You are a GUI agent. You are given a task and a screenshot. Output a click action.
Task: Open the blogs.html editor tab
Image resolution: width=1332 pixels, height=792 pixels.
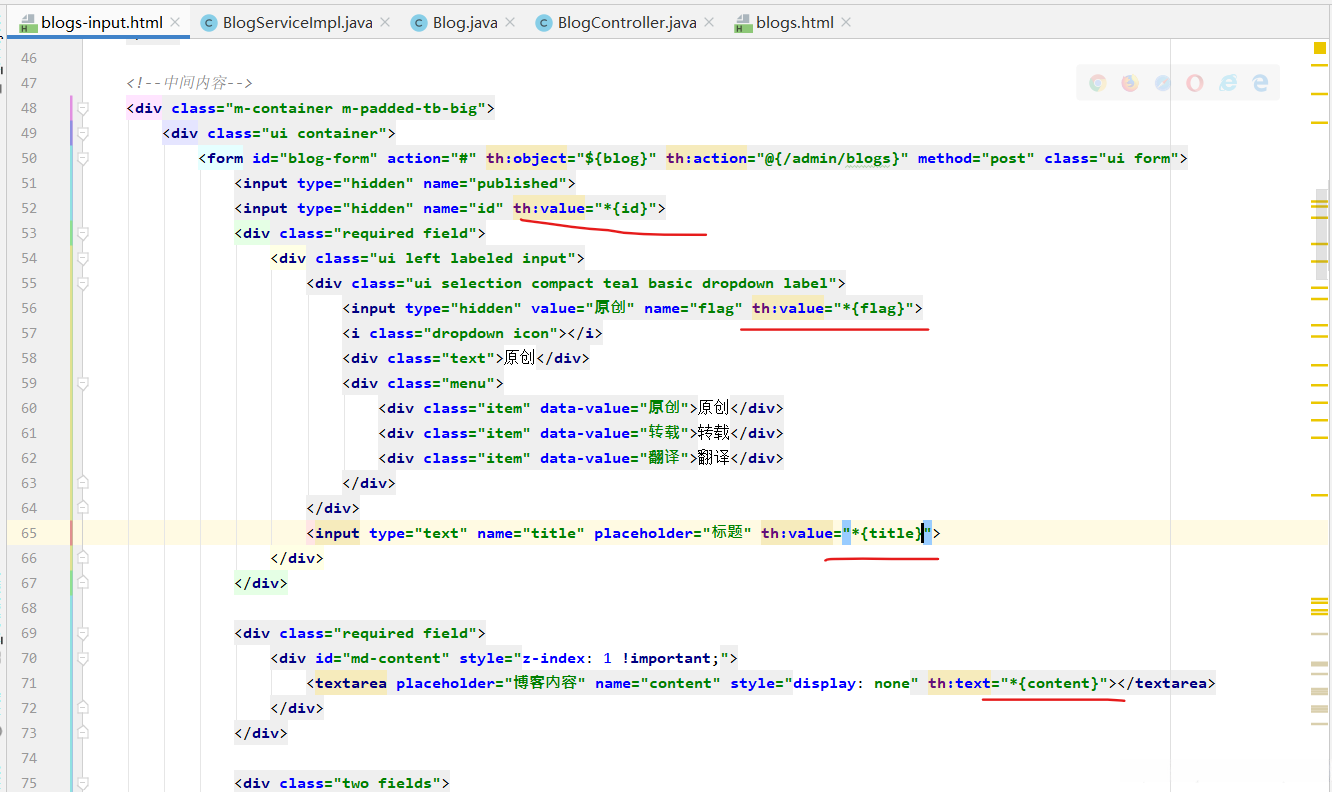(794, 22)
